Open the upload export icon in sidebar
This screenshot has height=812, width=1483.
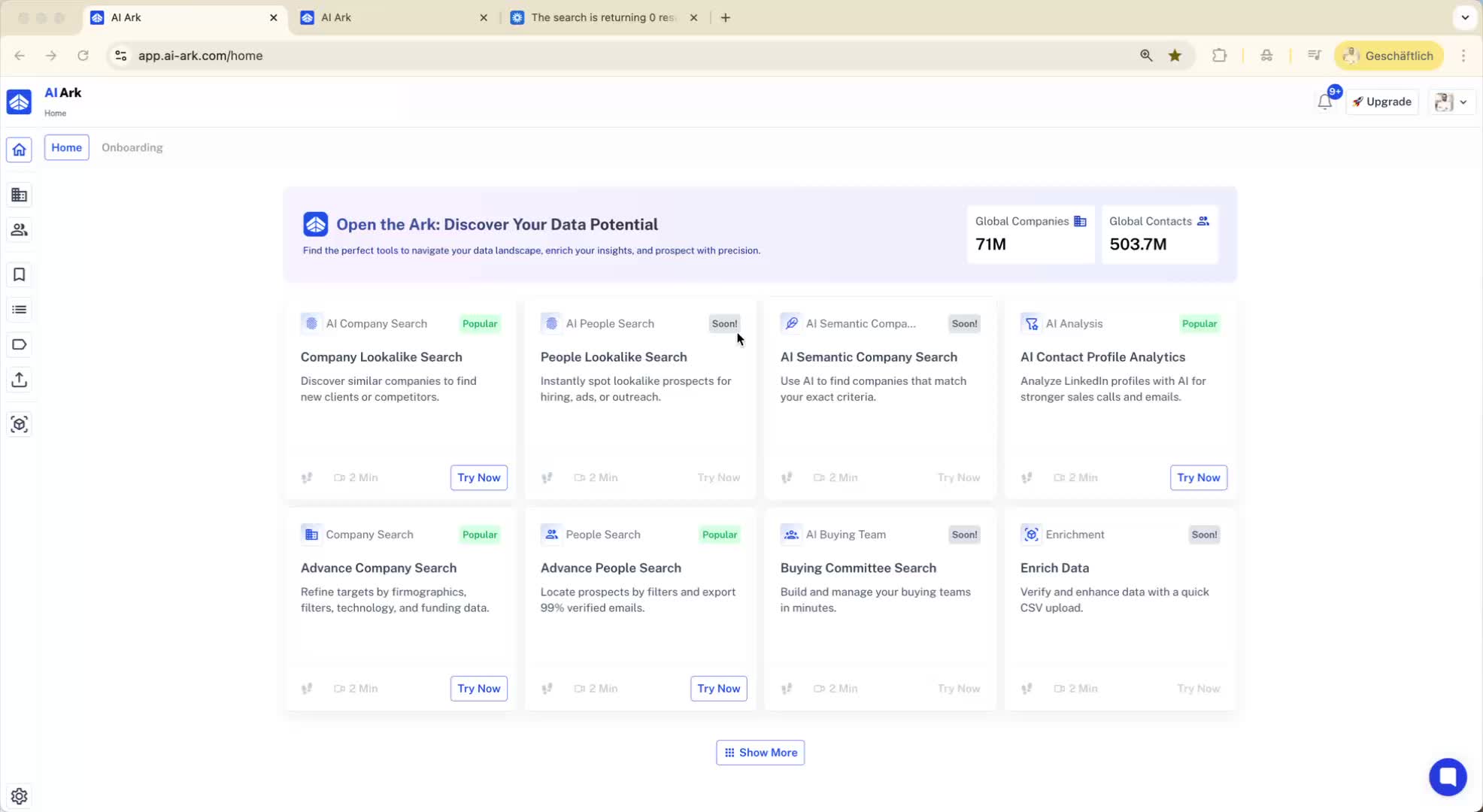(x=20, y=380)
